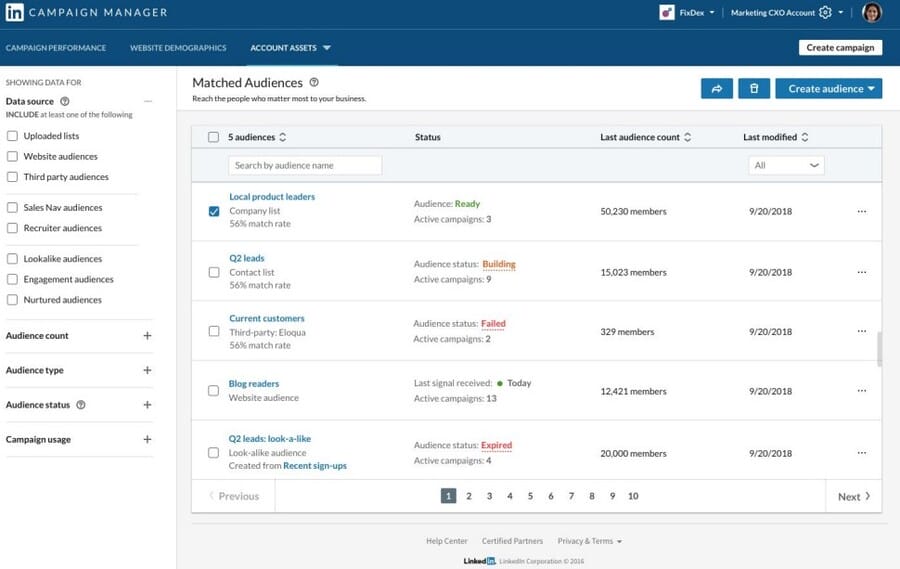This screenshot has width=900, height=569.
Task: Click the share arrow icon button
Action: (x=716, y=89)
